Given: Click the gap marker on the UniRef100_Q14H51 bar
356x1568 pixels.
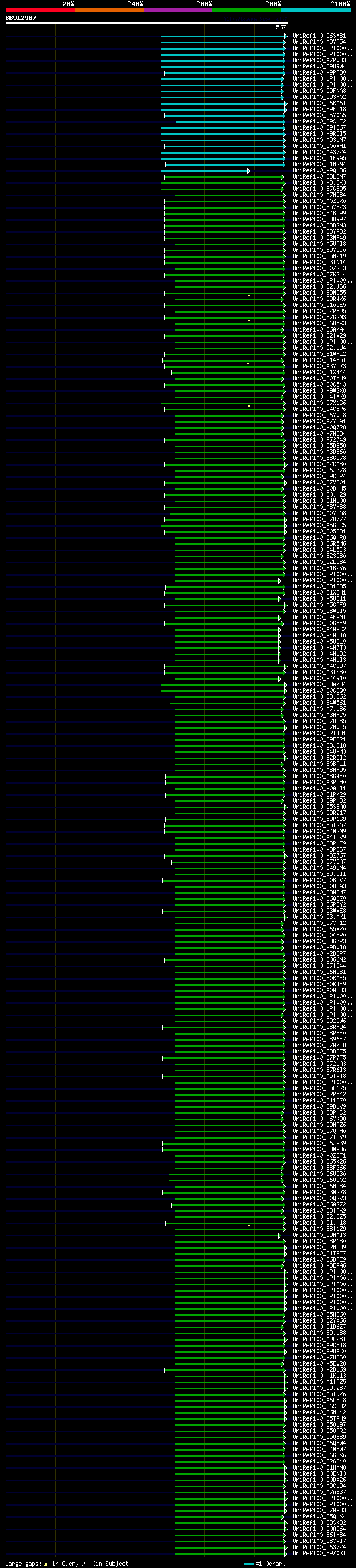Looking at the screenshot, I should click(248, 362).
